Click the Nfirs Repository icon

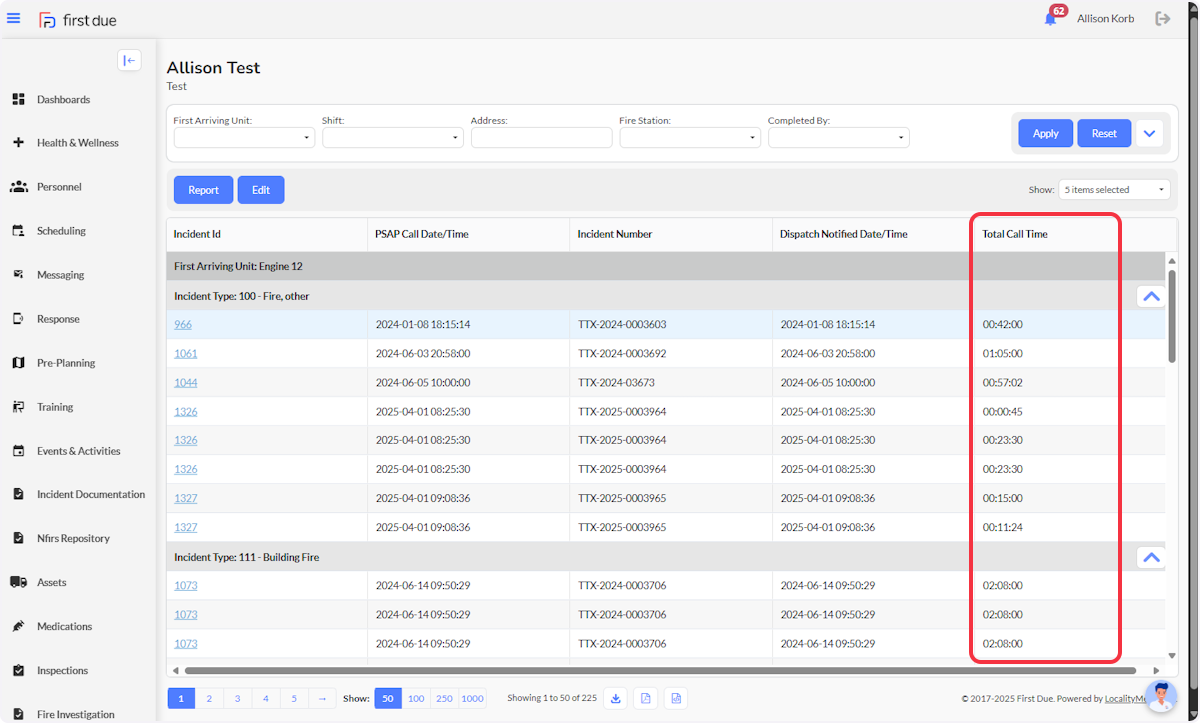click(18, 538)
